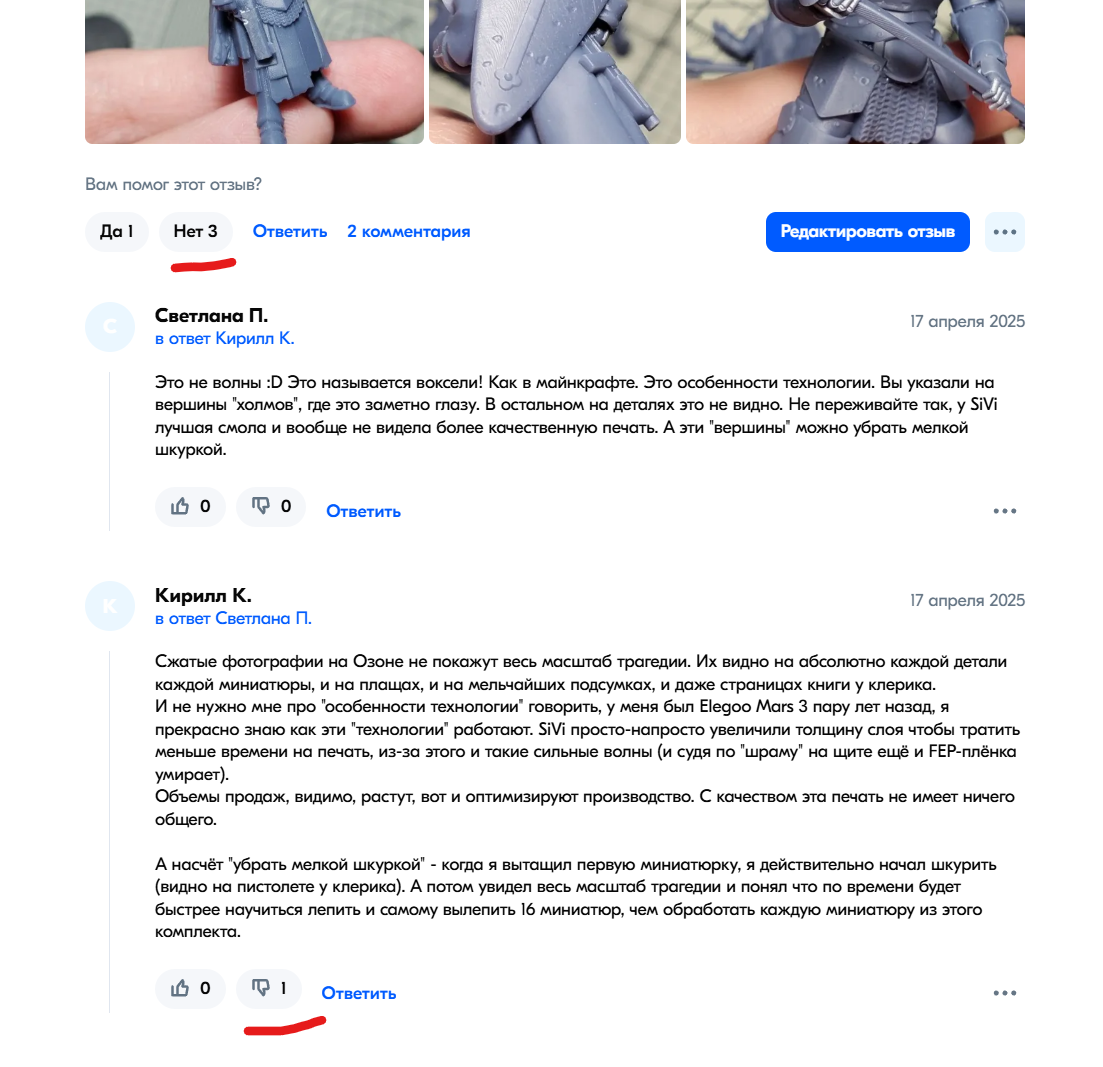Screen dimensions: 1103x1067
Task: Click Кирилл К.'s avatar circle
Action: [110, 606]
